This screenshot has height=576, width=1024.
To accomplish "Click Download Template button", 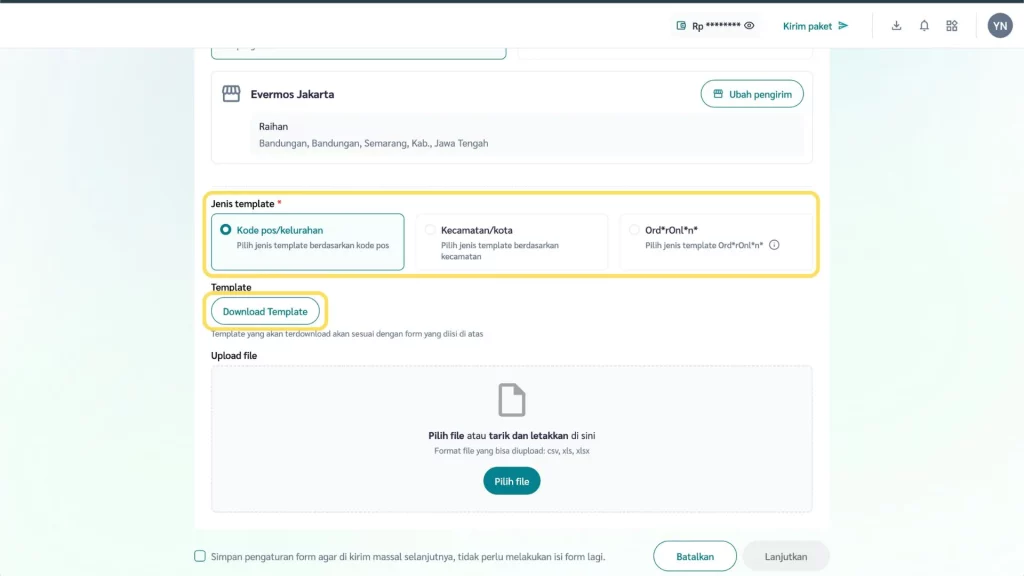I will [265, 312].
